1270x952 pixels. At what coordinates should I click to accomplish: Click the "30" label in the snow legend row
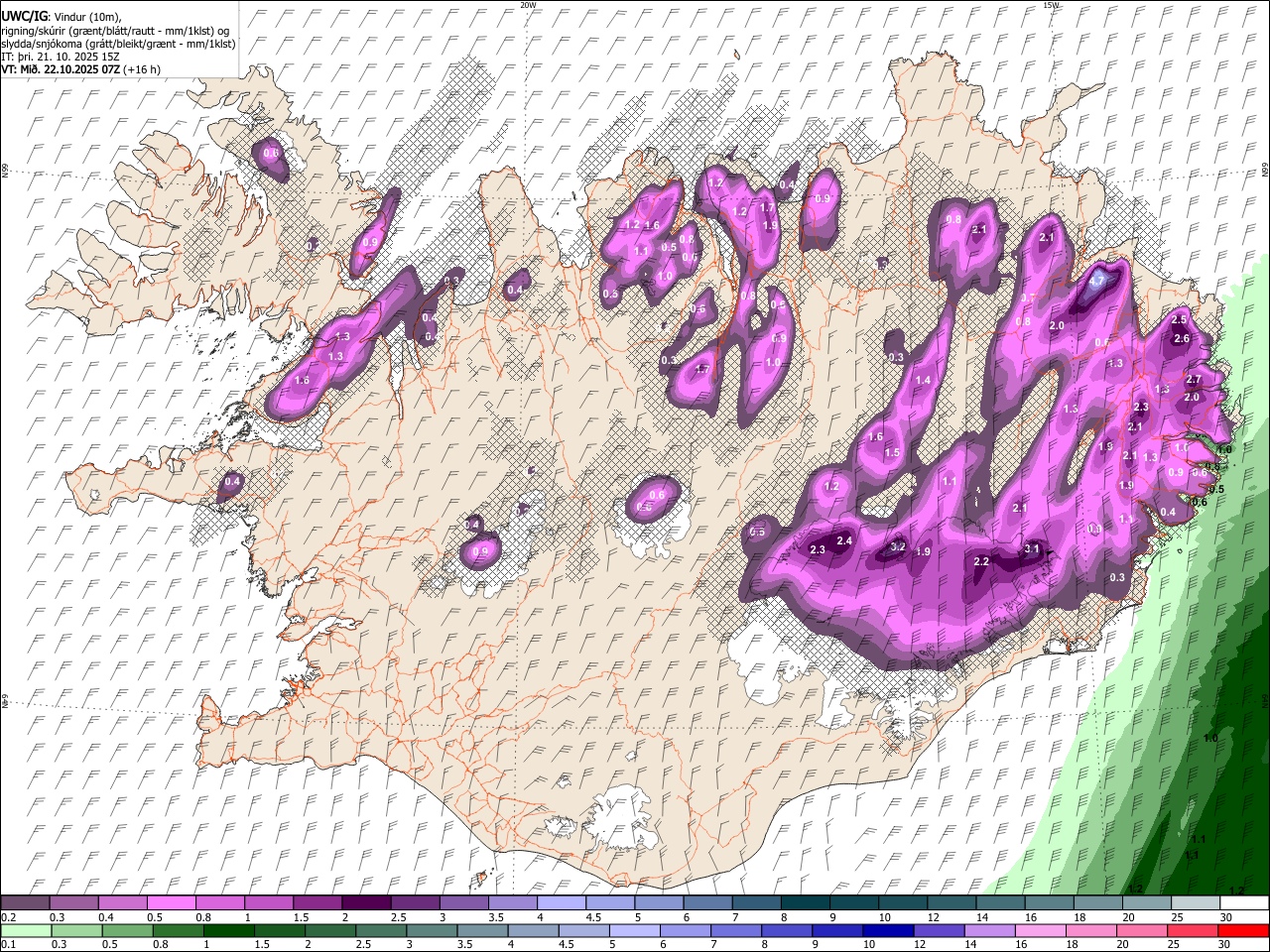click(x=1226, y=917)
